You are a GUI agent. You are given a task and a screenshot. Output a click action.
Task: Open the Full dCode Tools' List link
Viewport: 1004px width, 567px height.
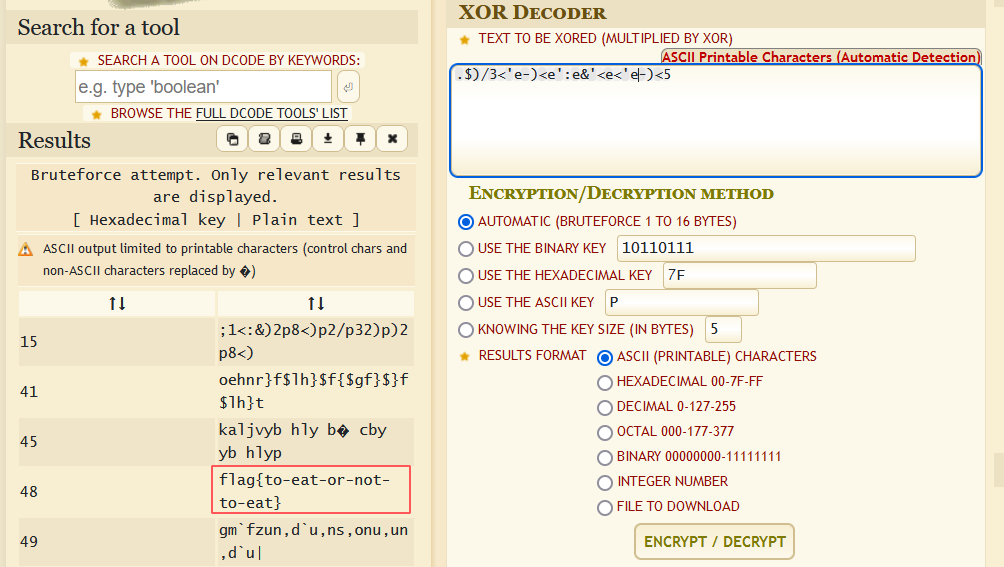271,113
